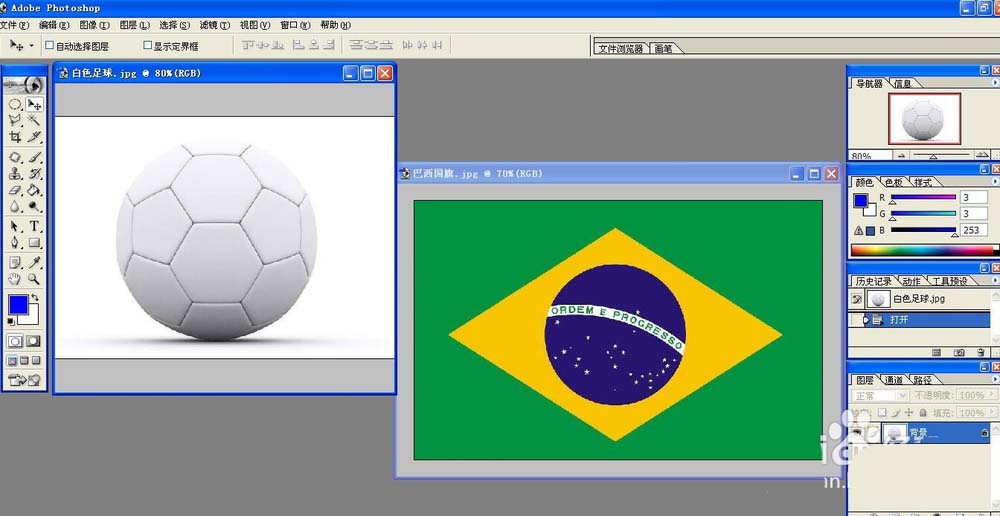This screenshot has height=516, width=1000.
Task: Jump to ImageReady button in toolbox
Action: (x=24, y=381)
